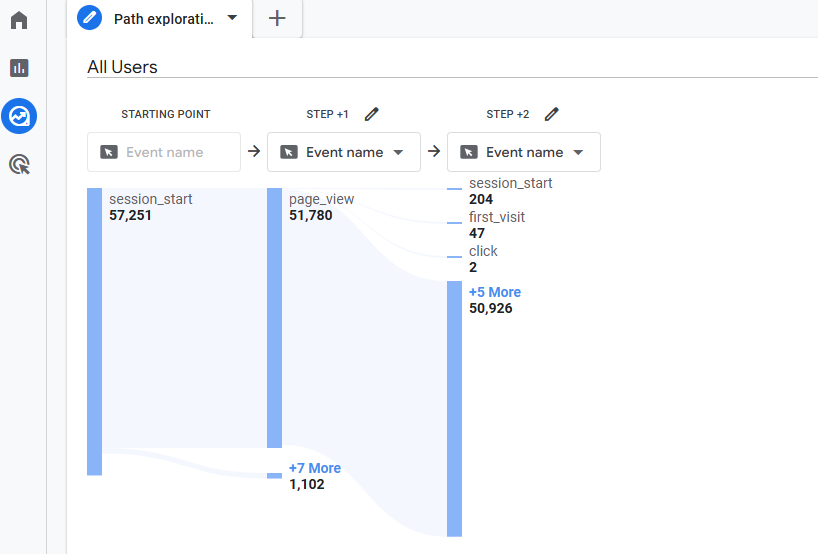Open the Path exploration tab dropdown arrow
The height and width of the screenshot is (554, 818).
233,18
